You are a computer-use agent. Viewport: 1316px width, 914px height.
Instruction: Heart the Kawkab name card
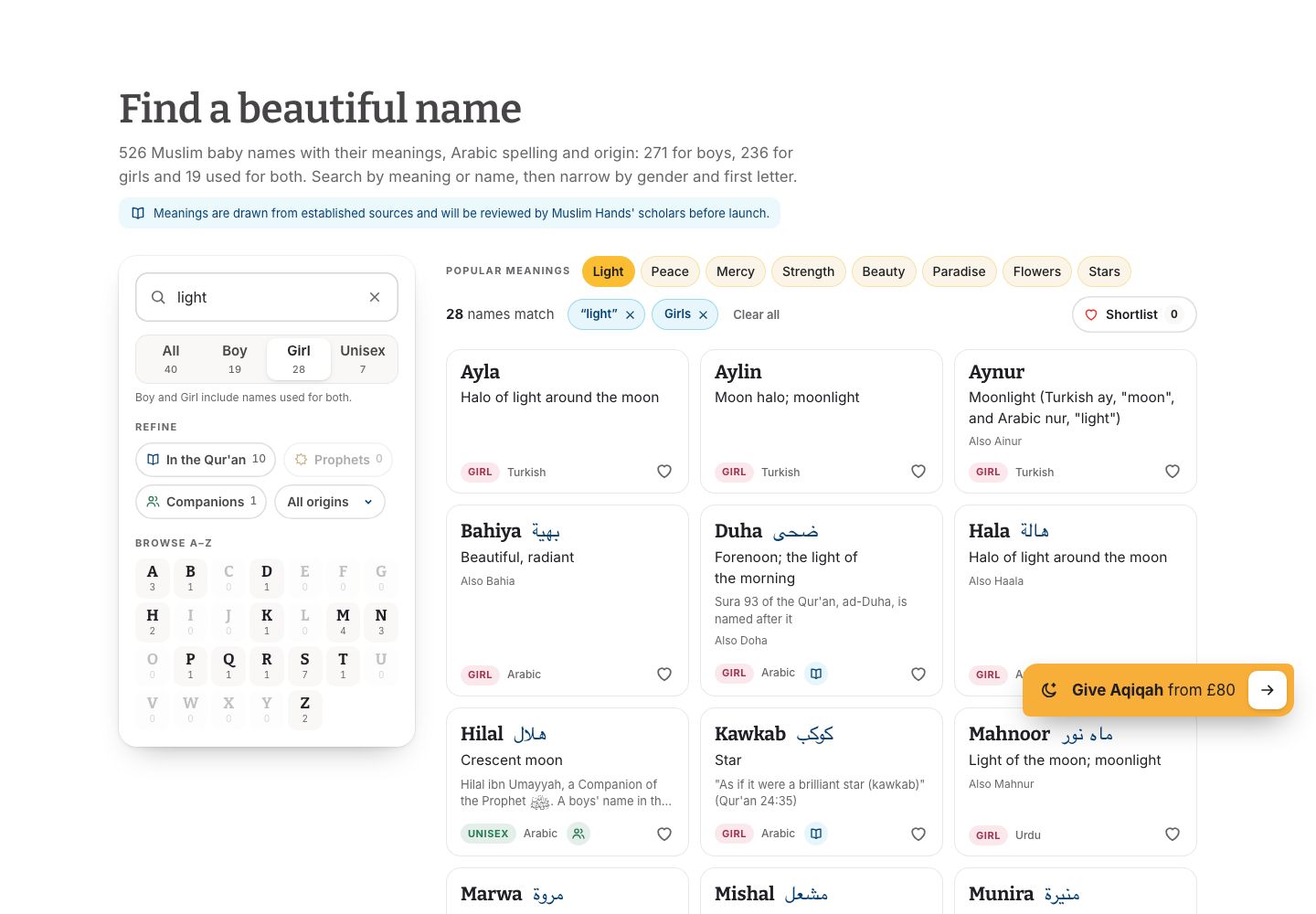(918, 834)
